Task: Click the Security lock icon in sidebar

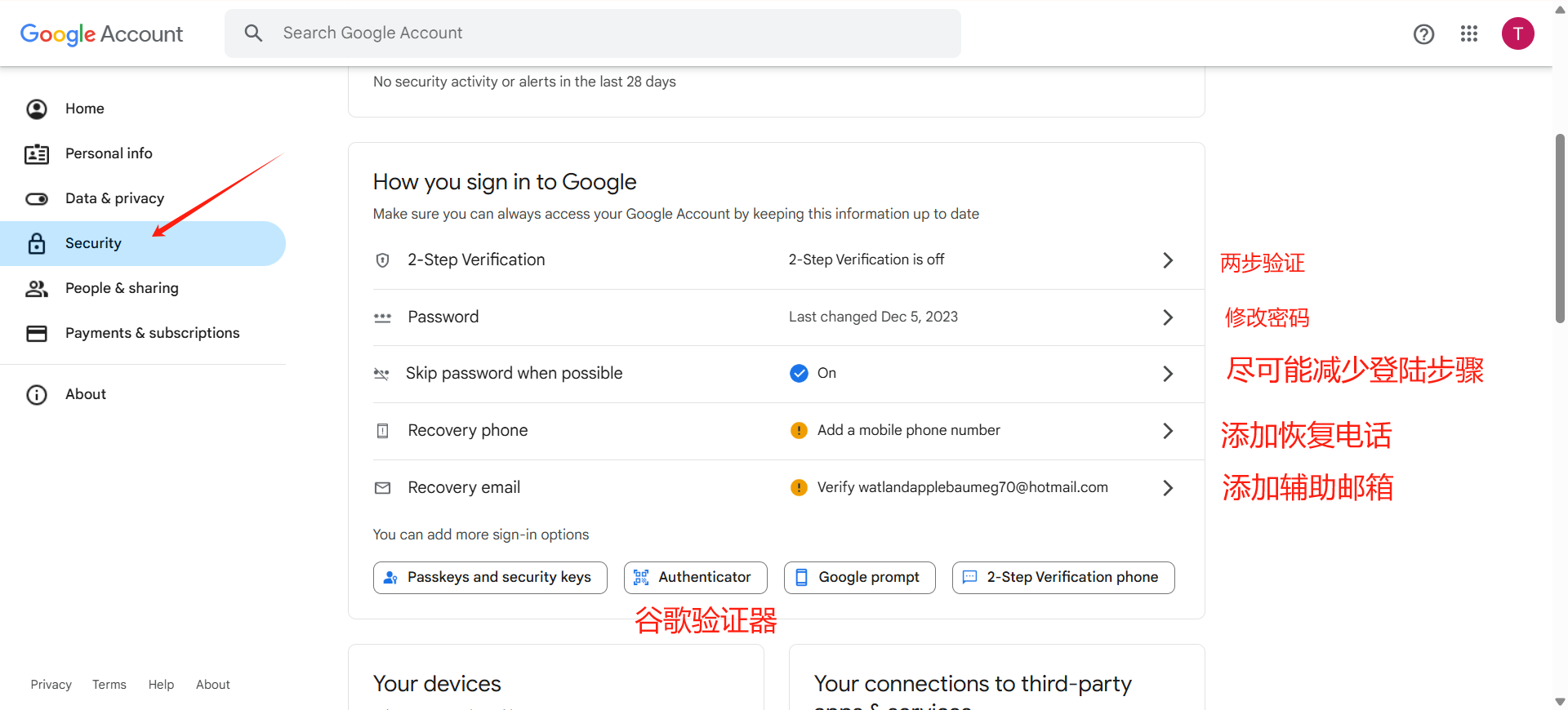Action: (37, 243)
